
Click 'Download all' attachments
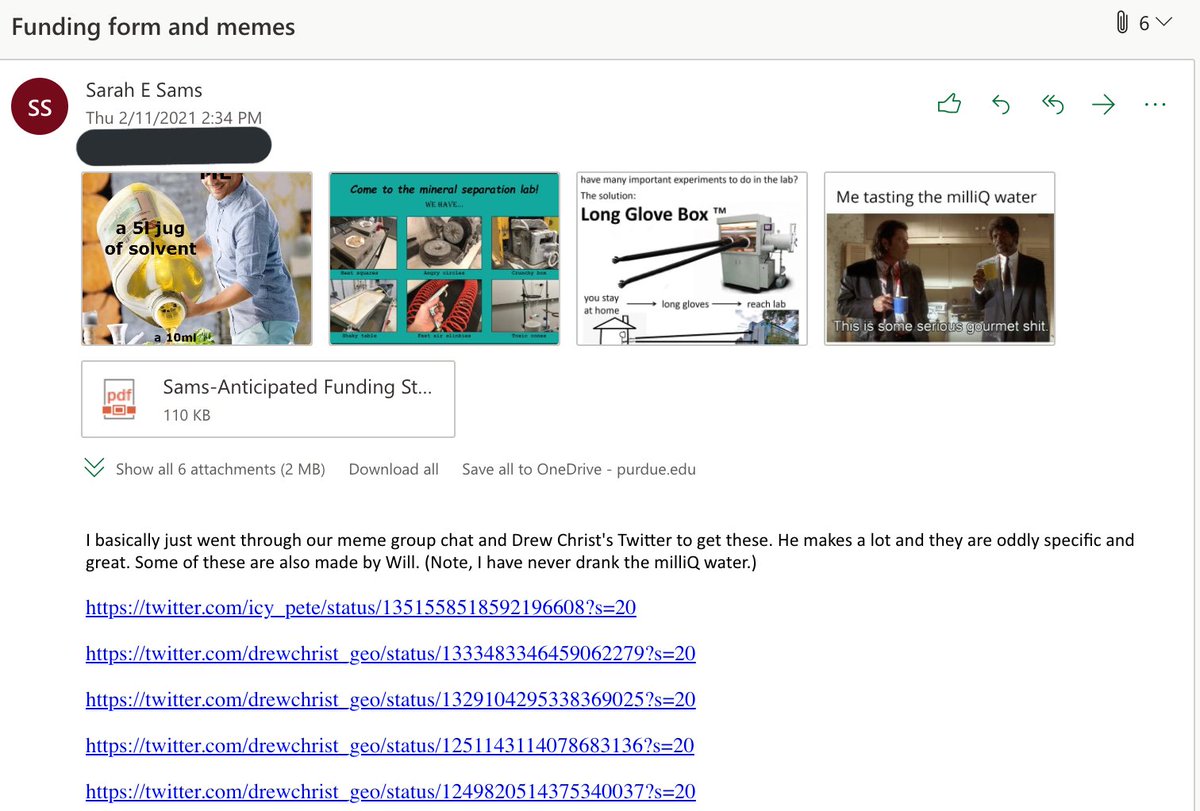point(393,469)
